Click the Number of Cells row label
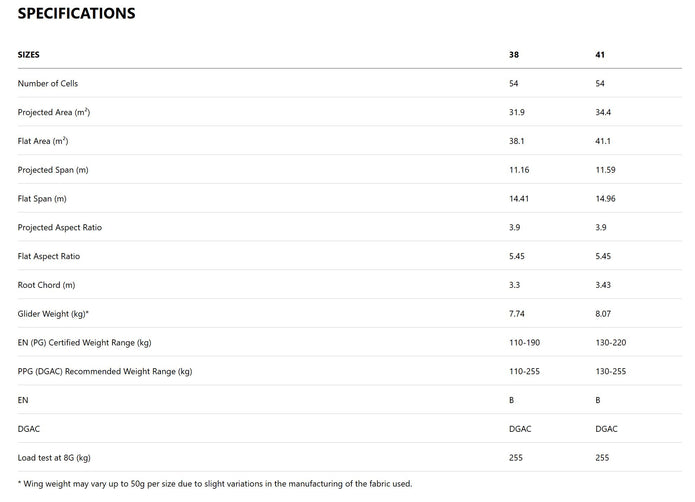 (x=48, y=84)
